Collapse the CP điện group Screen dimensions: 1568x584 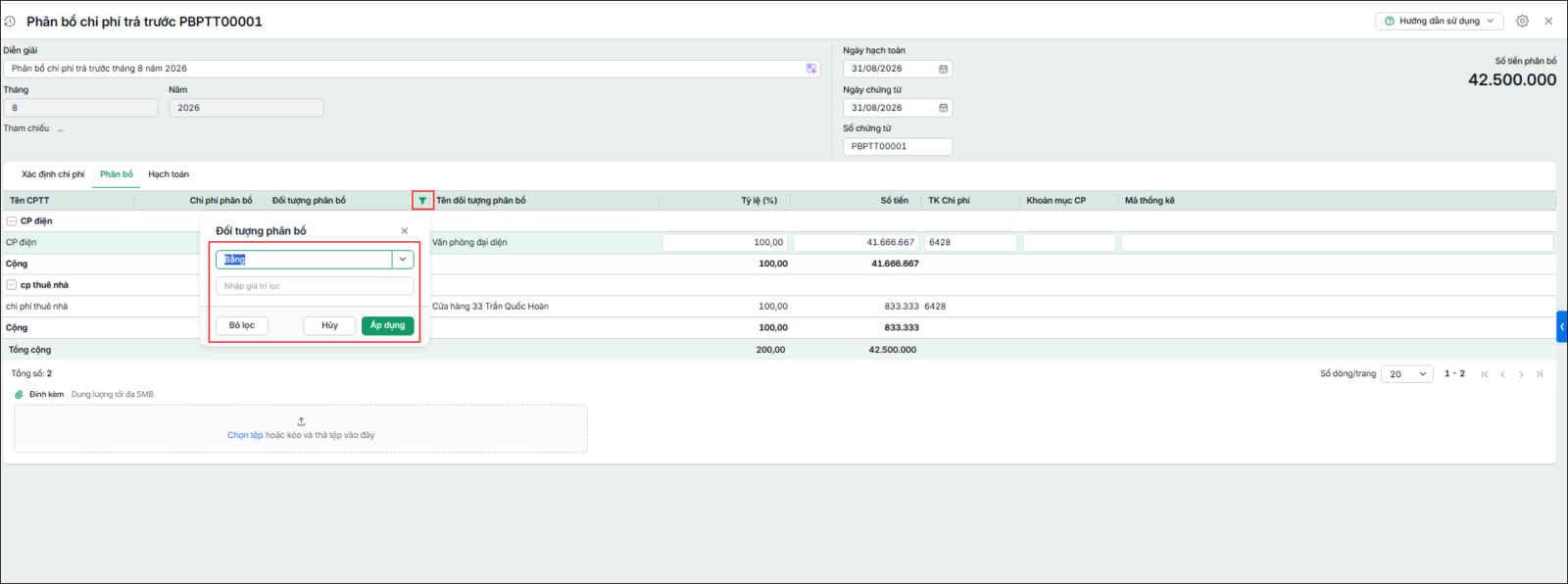click(x=12, y=221)
